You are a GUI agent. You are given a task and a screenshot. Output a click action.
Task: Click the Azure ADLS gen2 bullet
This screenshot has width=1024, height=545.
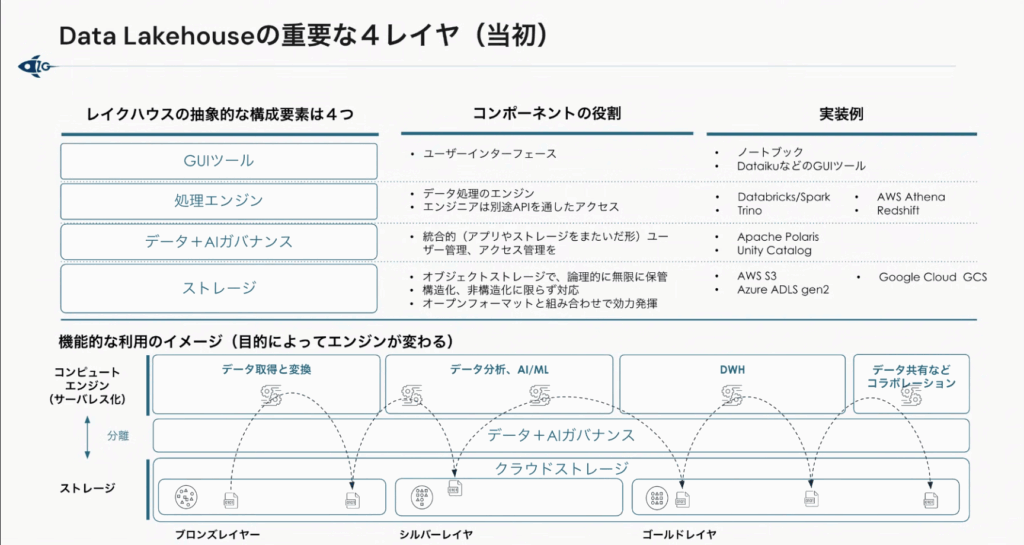click(783, 290)
